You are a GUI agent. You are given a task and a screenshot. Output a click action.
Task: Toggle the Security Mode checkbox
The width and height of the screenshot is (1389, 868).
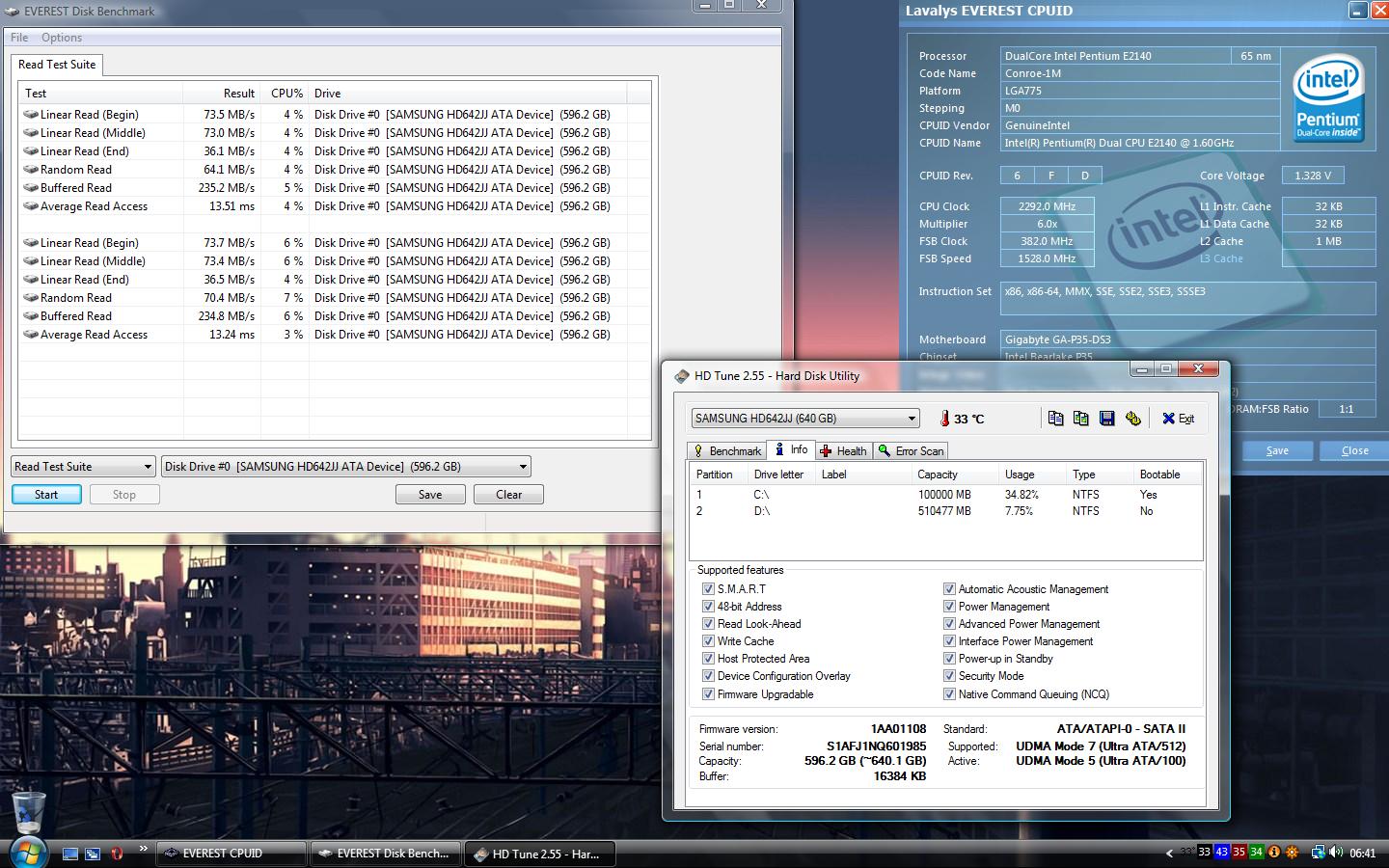point(949,675)
